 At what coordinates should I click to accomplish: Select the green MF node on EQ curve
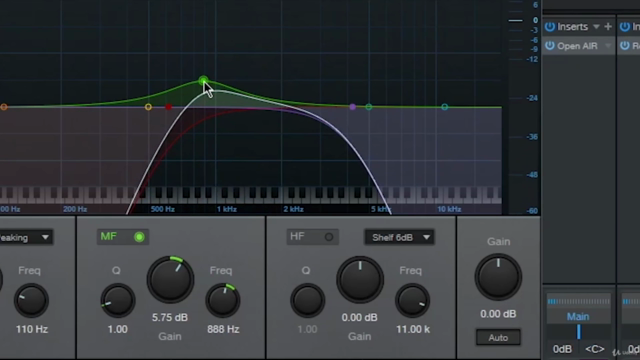[x=203, y=80]
